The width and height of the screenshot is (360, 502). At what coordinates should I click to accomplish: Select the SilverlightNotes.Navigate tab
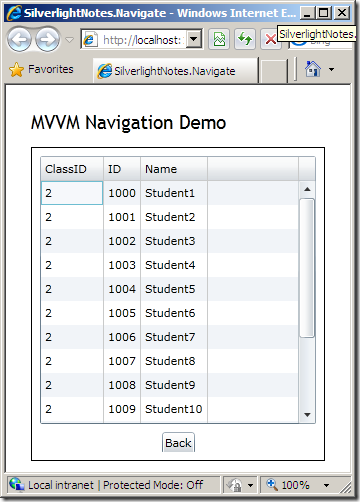(x=176, y=71)
